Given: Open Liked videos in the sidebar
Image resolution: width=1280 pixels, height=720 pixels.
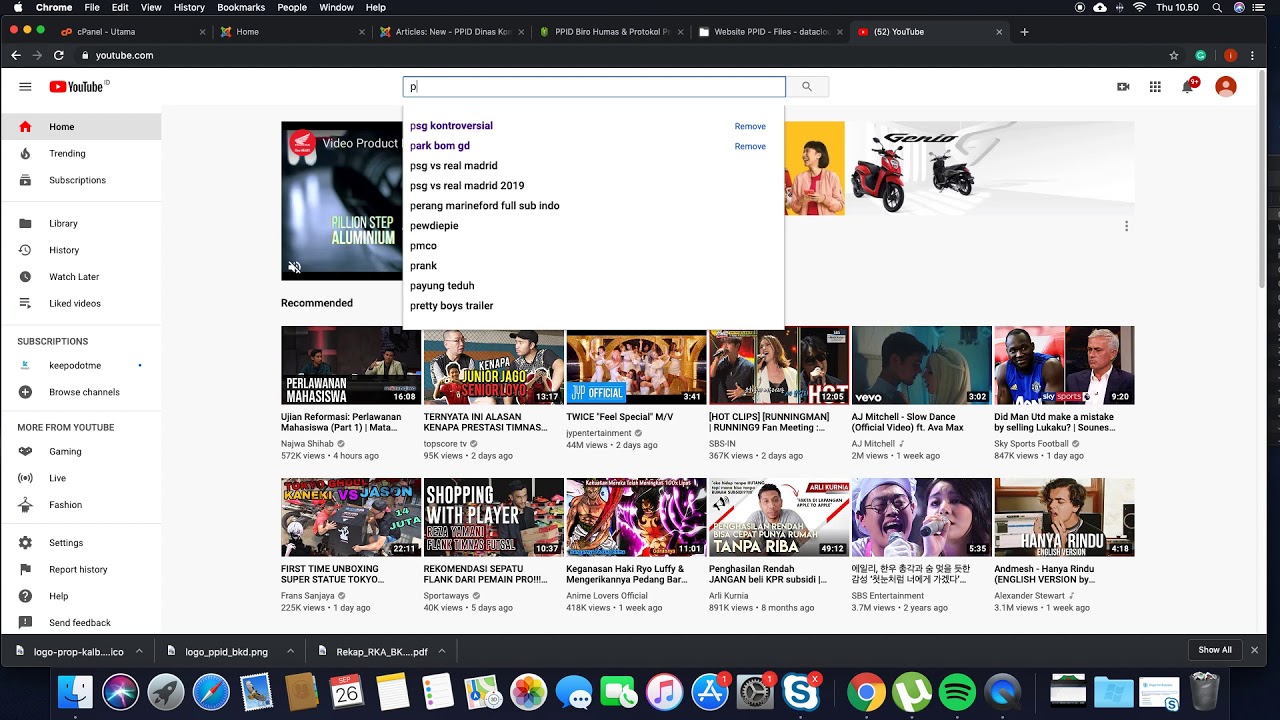Looking at the screenshot, I should pos(81,303).
